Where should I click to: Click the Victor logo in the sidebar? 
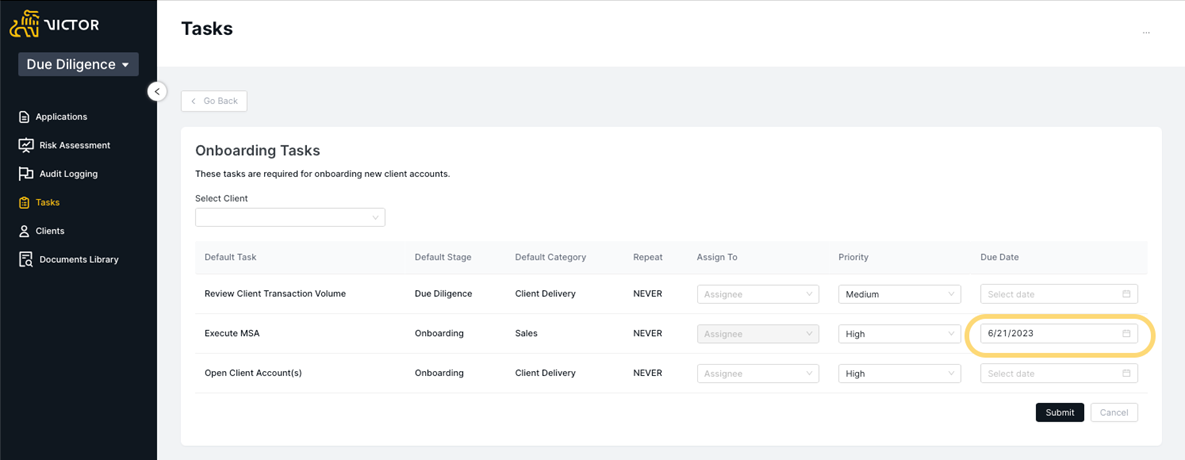click(x=54, y=24)
